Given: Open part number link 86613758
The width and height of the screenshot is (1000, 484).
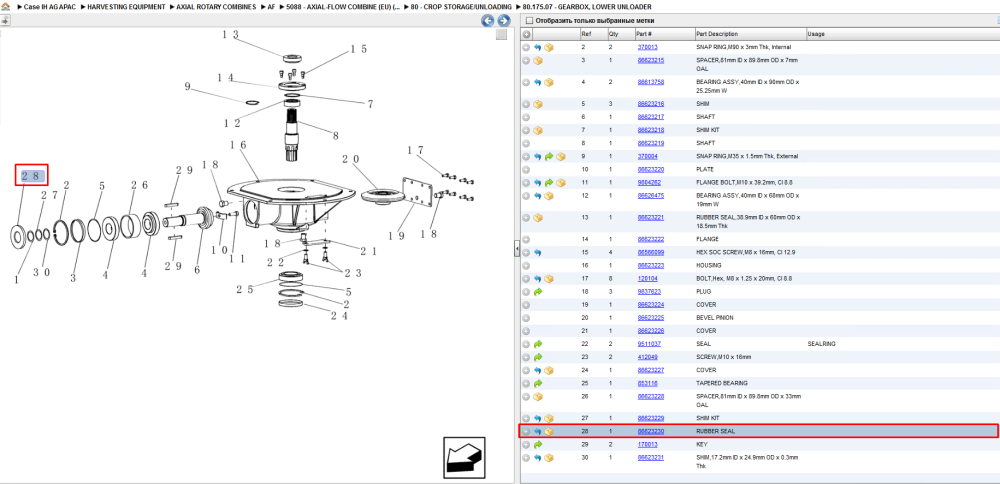Looking at the screenshot, I should click(x=651, y=82).
